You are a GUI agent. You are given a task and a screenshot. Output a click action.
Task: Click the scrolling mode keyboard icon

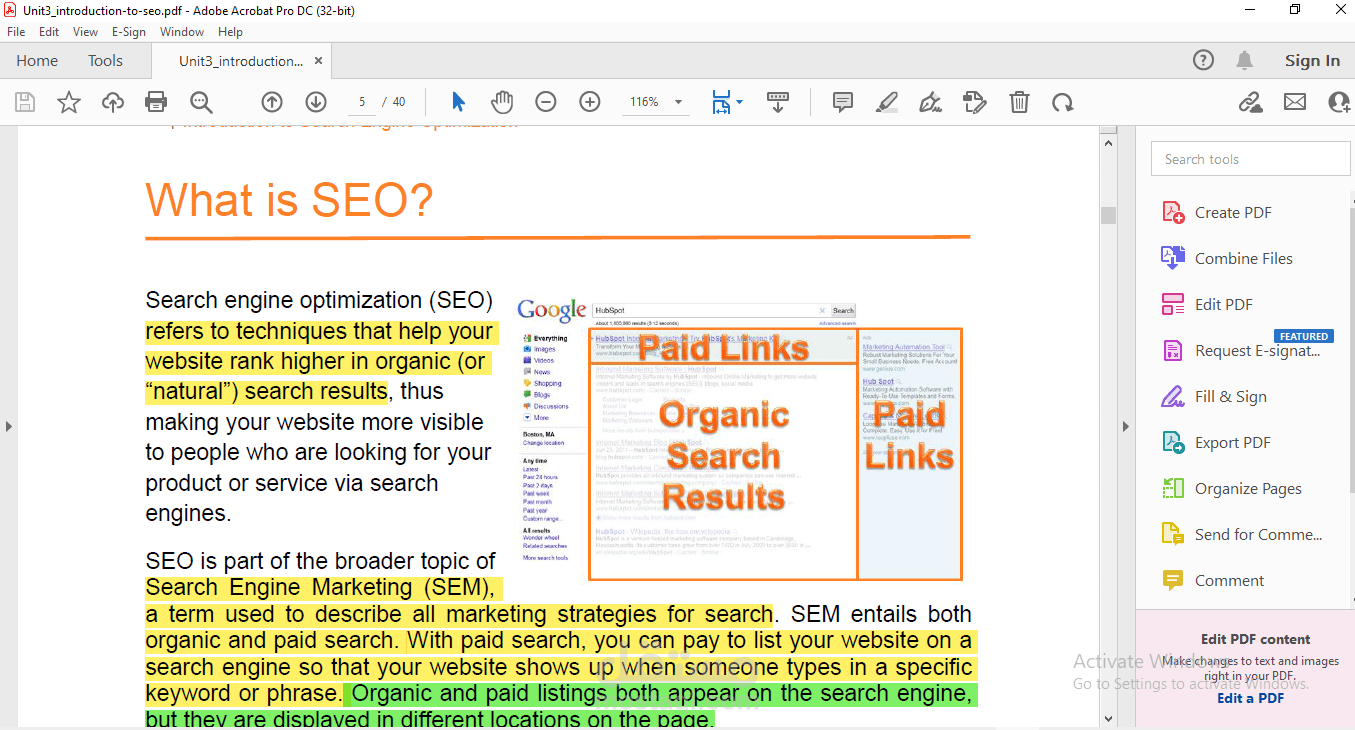[x=778, y=102]
